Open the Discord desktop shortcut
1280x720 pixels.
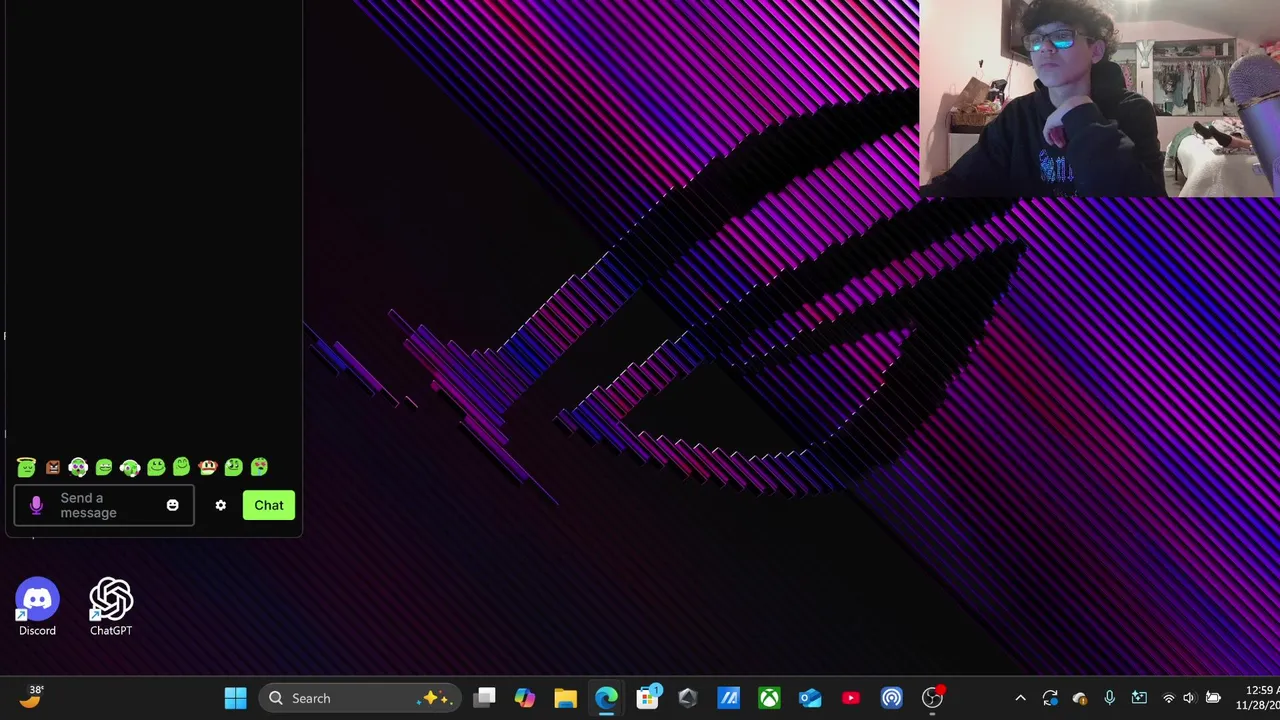click(x=37, y=607)
